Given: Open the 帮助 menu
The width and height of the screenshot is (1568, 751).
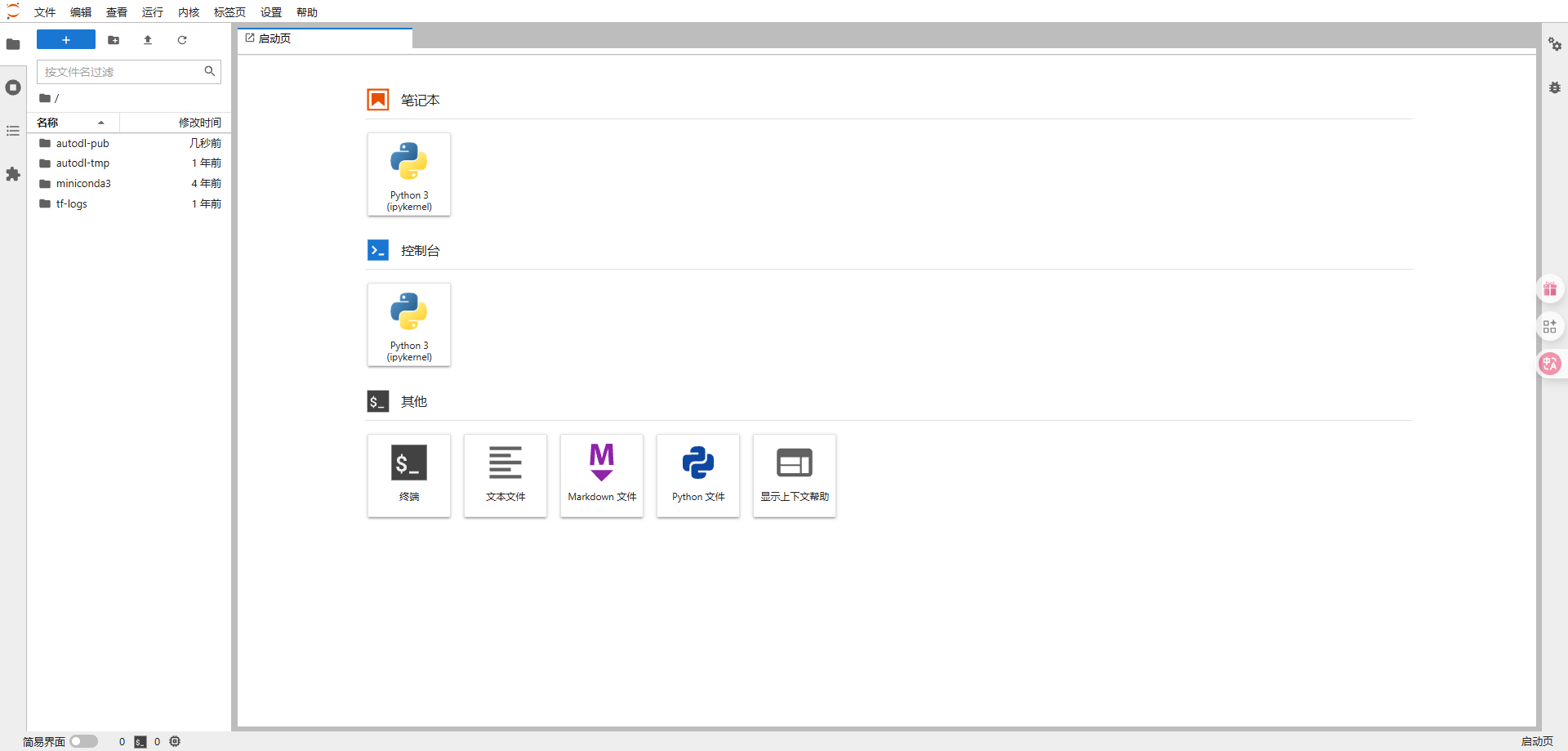Looking at the screenshot, I should pos(307,12).
